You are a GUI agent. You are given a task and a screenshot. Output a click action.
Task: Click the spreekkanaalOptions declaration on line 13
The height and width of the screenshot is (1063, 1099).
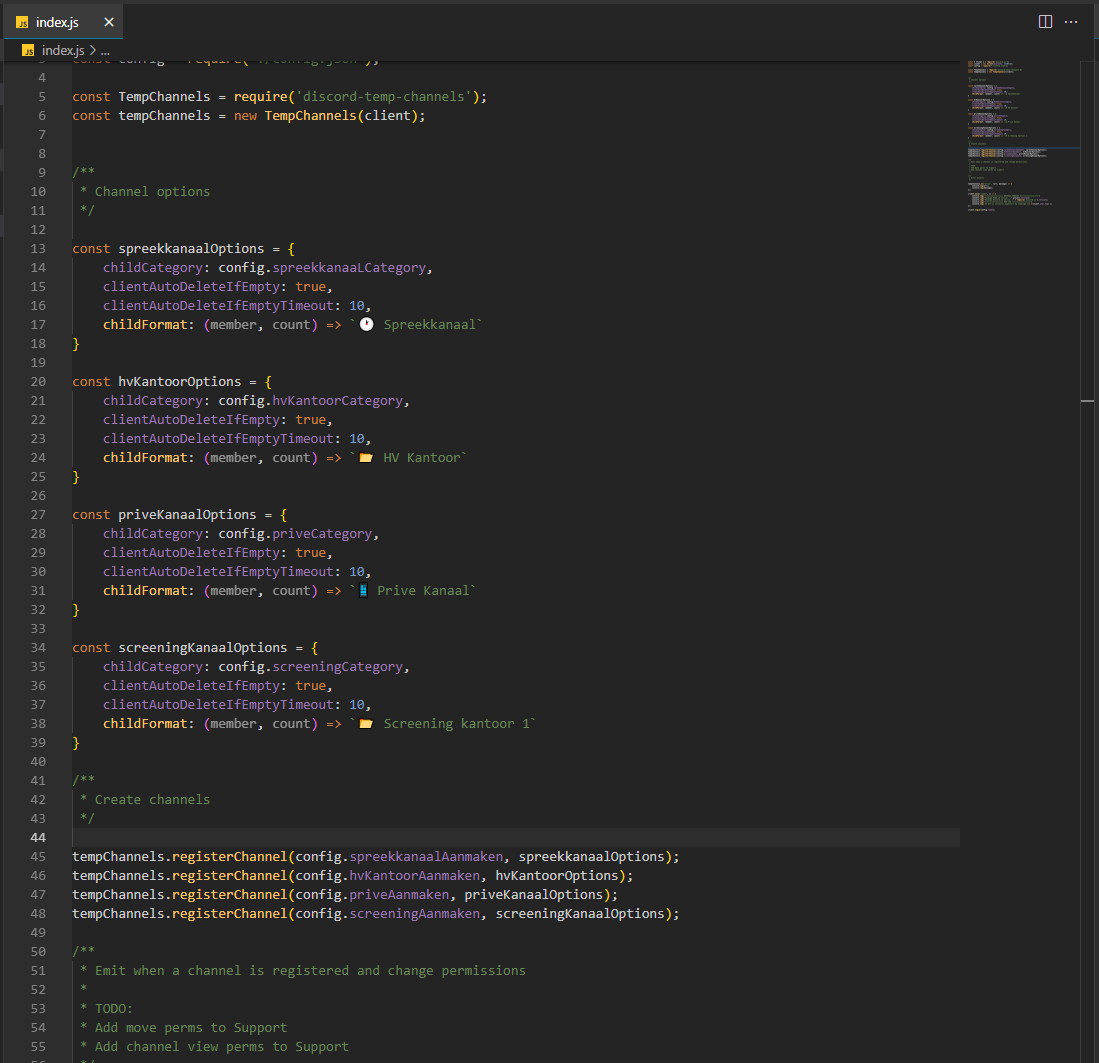click(191, 249)
